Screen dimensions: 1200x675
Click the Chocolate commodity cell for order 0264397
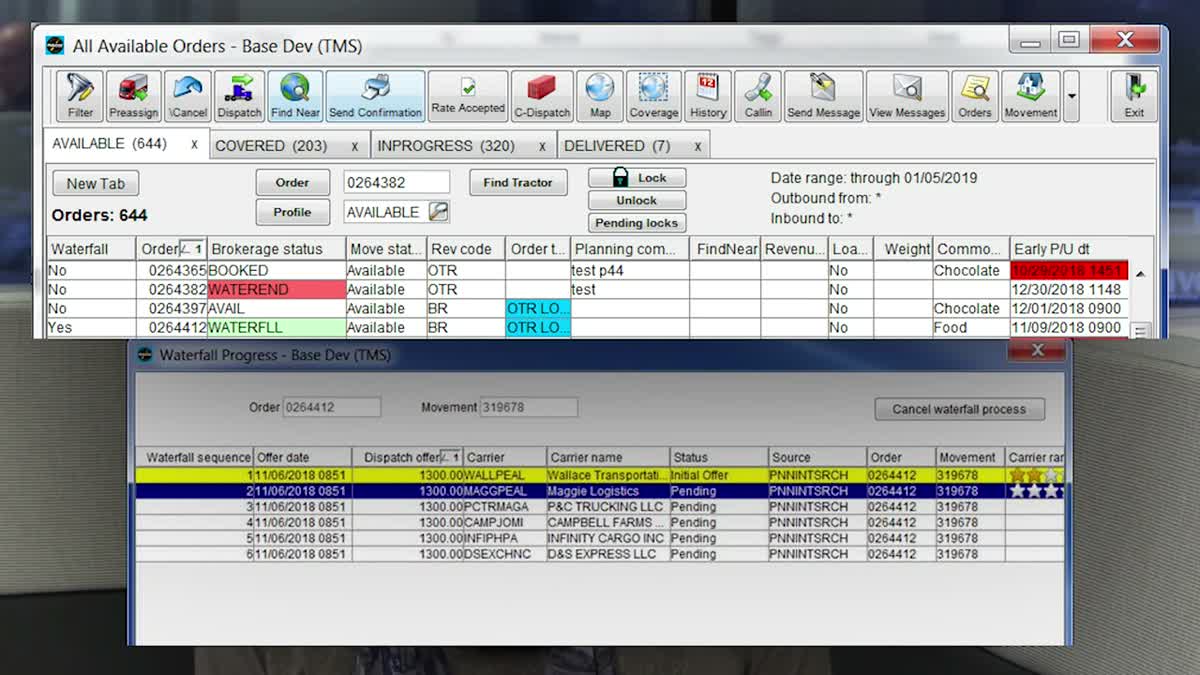coord(971,309)
